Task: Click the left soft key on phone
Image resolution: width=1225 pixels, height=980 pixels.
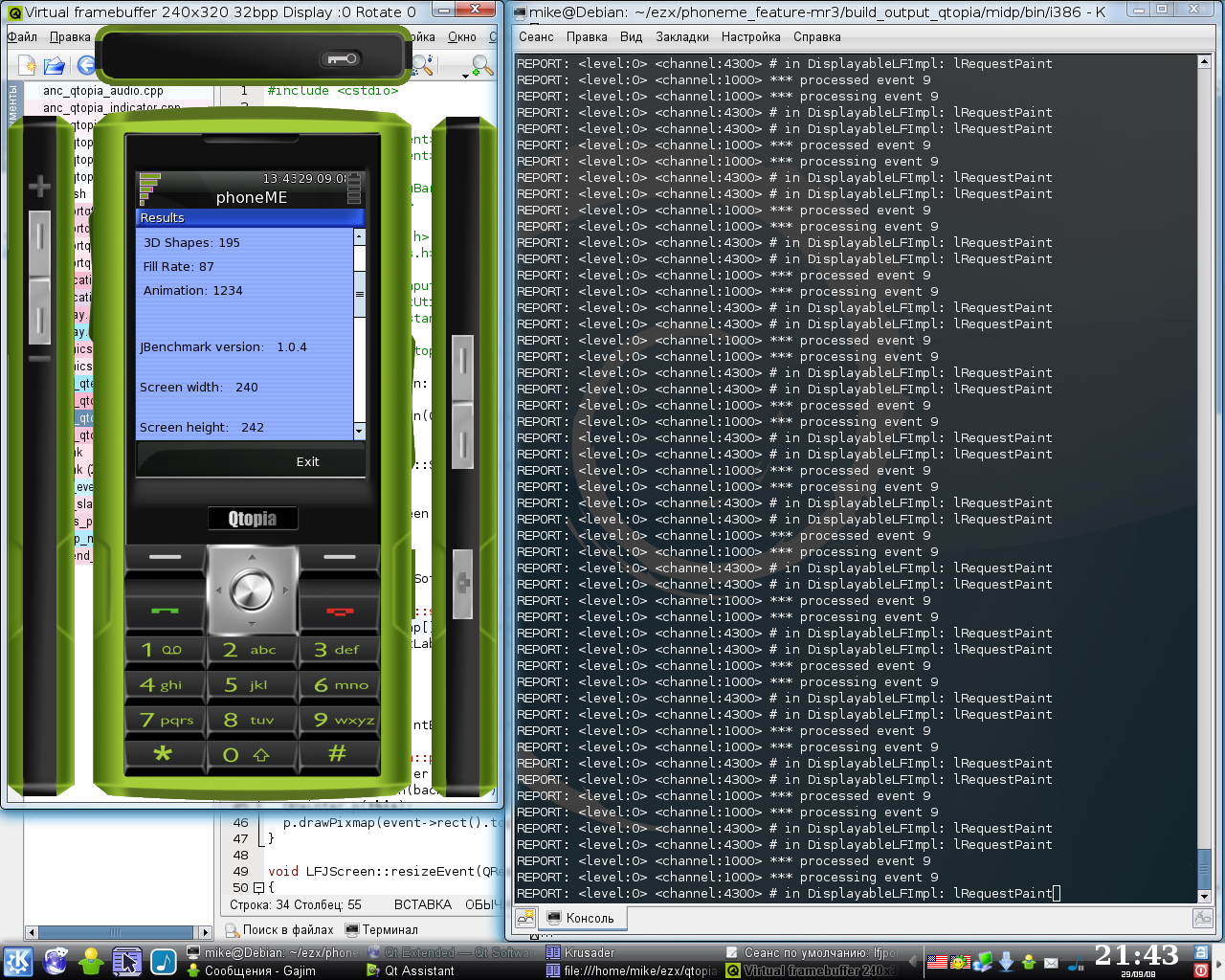Action: [166, 558]
